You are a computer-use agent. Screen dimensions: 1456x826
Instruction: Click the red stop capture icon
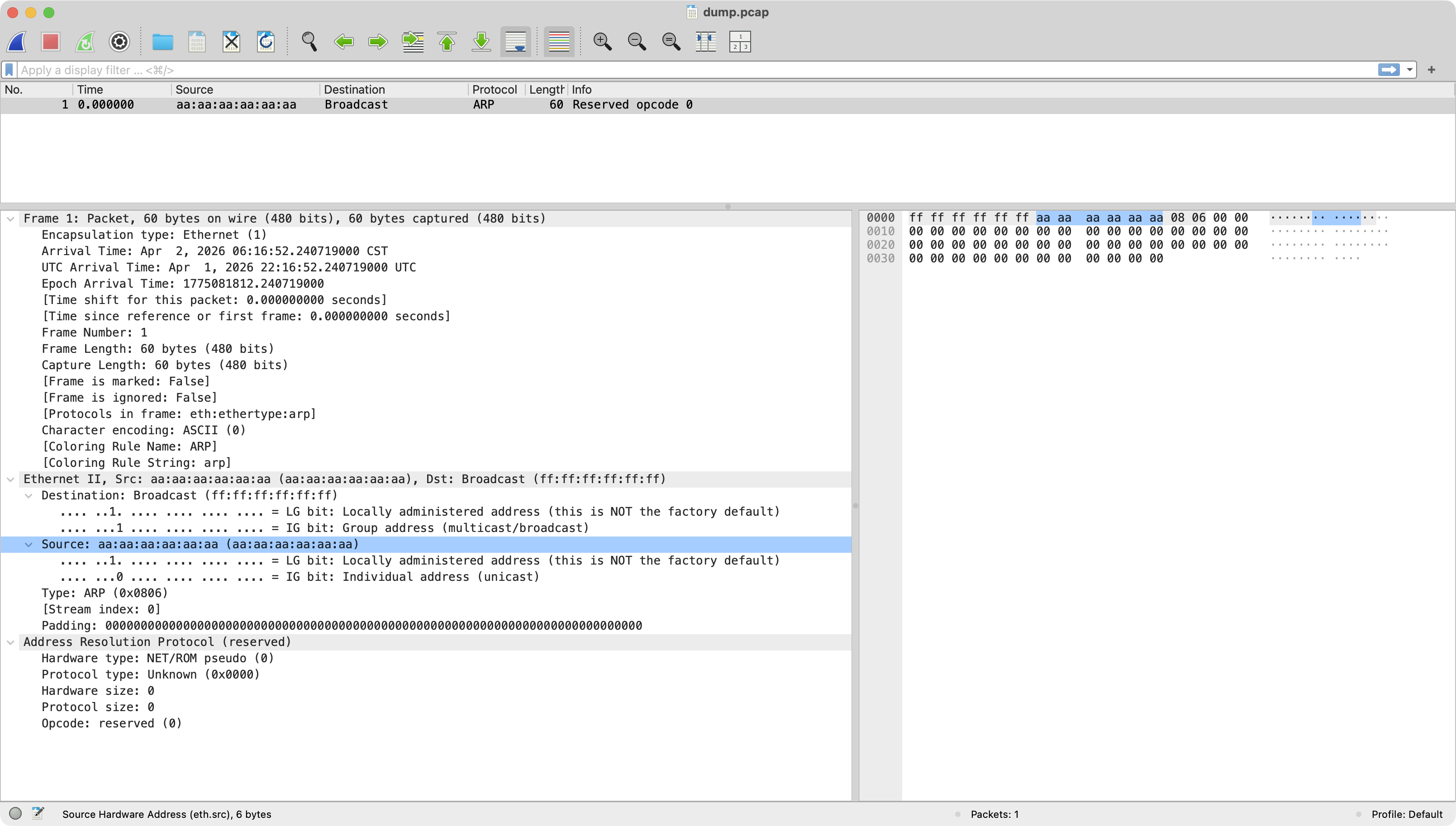(x=51, y=42)
